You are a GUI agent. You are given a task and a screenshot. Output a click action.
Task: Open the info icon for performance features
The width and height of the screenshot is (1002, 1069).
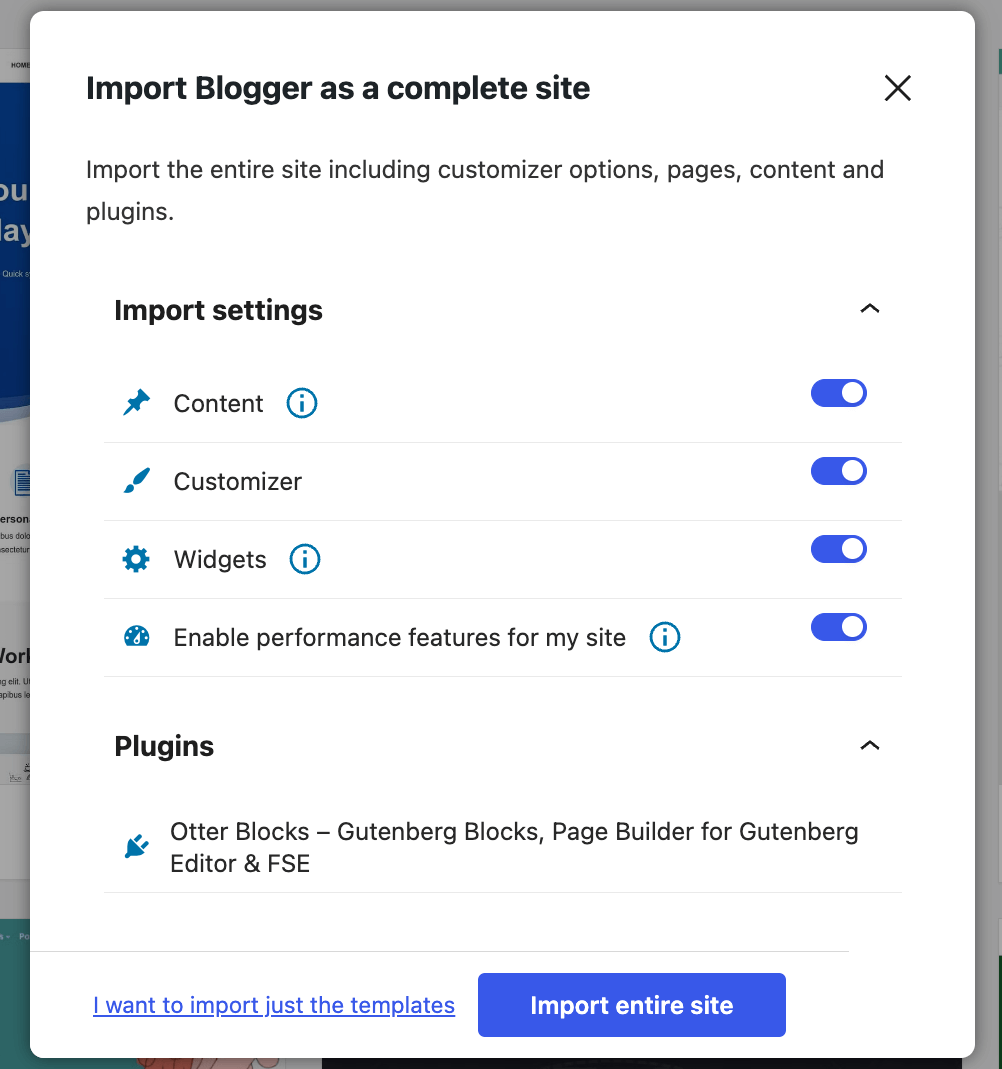pos(665,637)
